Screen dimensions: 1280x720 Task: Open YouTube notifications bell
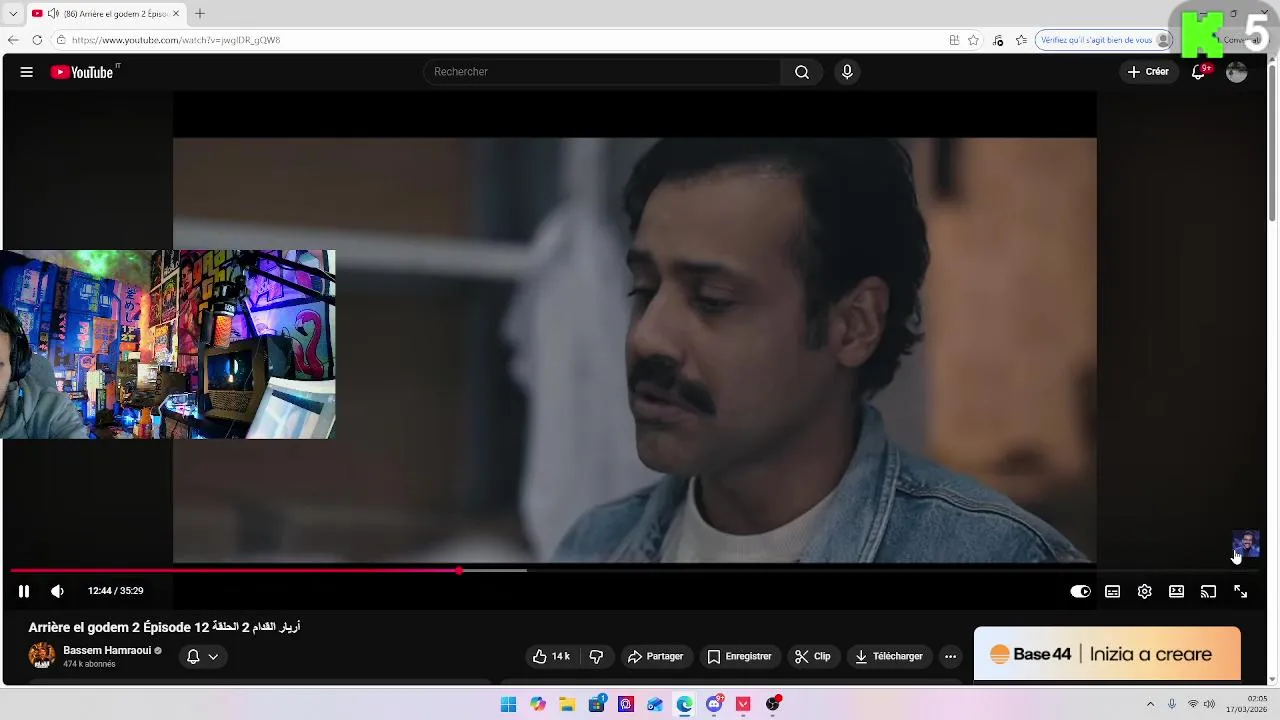[1198, 72]
